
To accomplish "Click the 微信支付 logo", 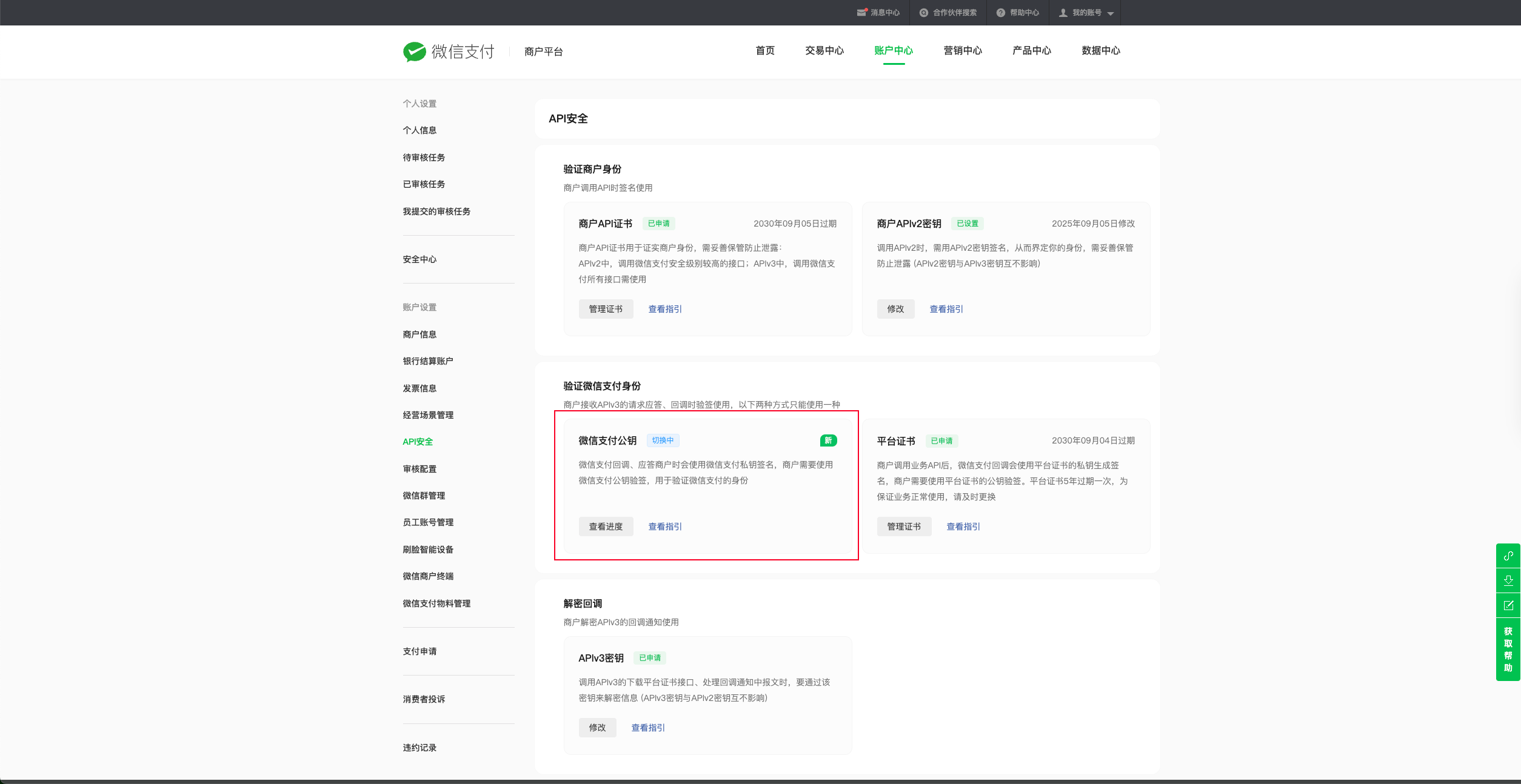I will point(449,51).
